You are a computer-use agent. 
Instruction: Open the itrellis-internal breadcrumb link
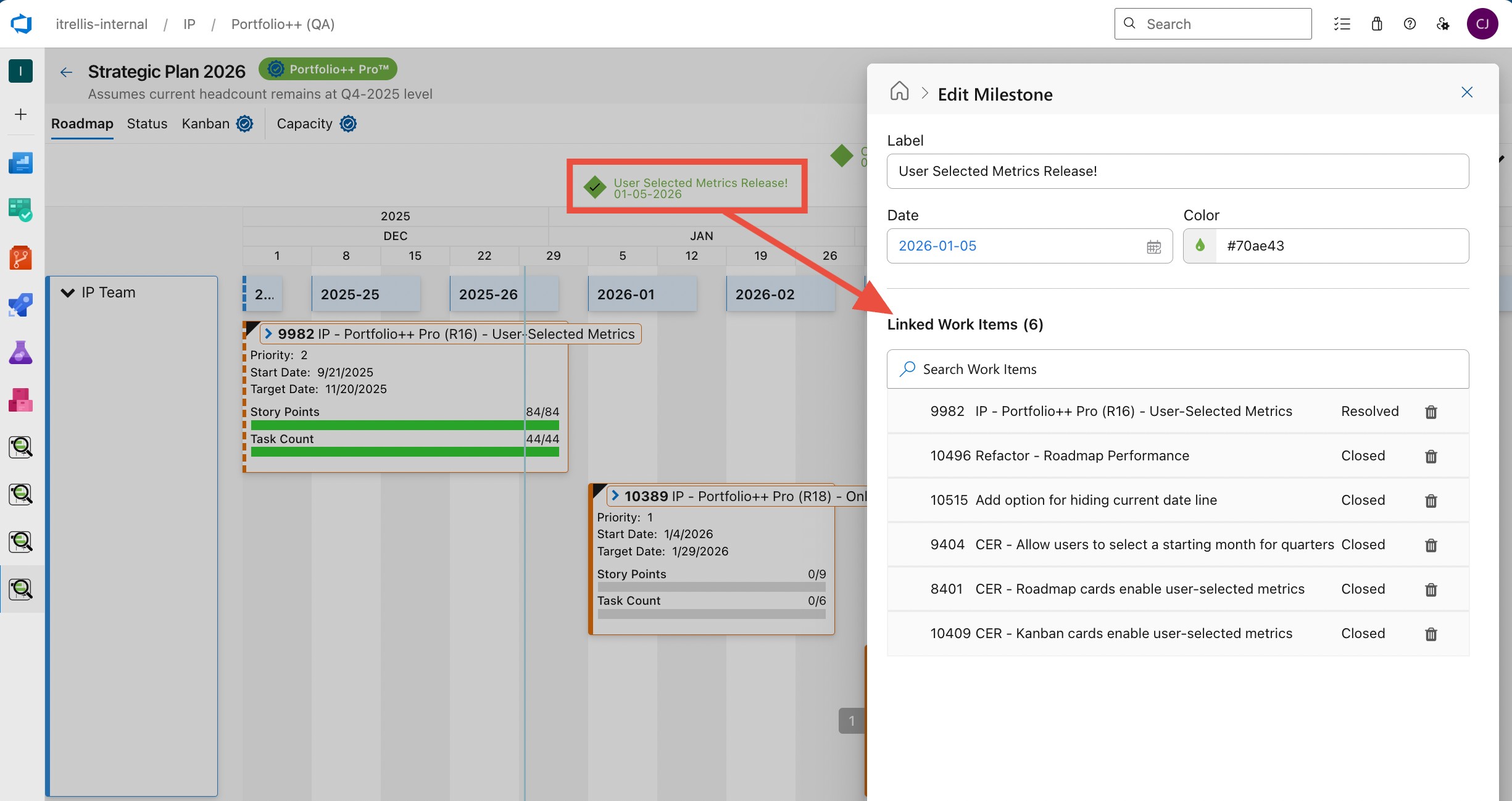[x=101, y=24]
